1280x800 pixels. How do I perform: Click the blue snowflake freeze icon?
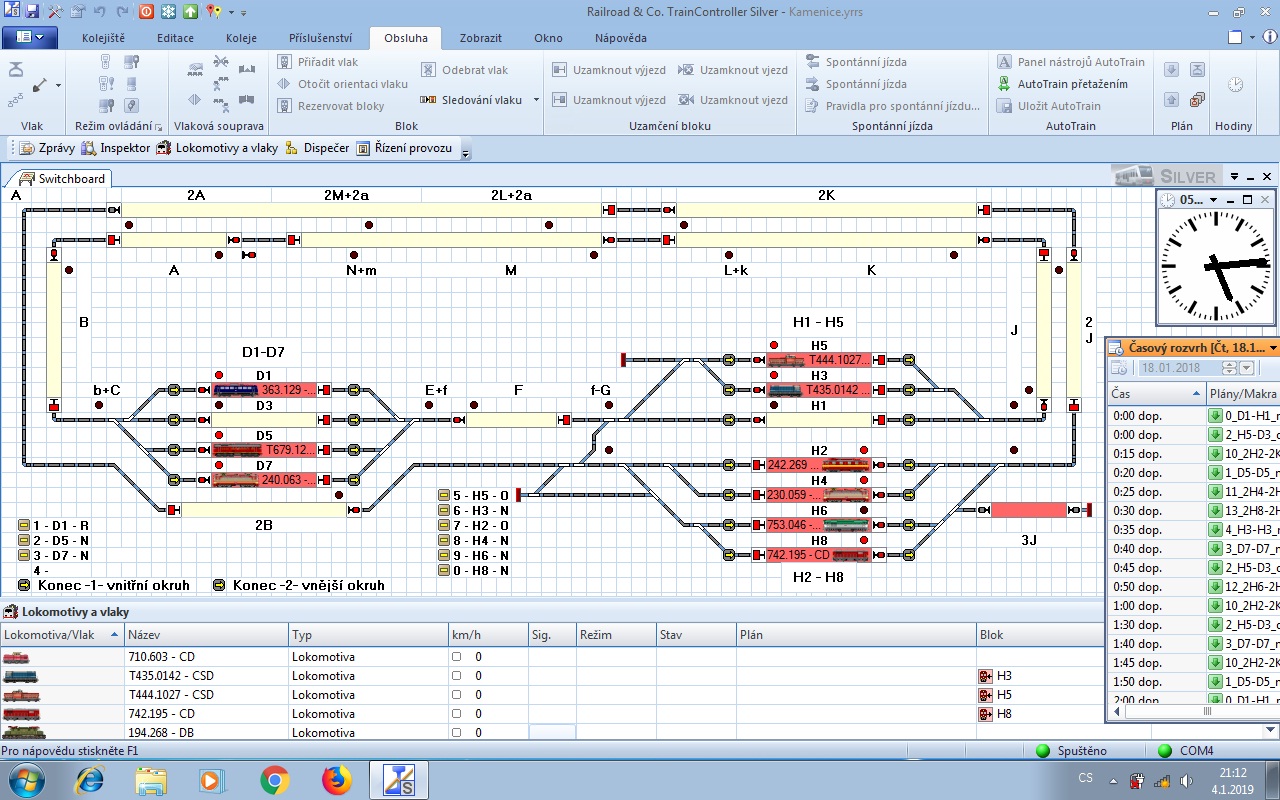point(168,12)
